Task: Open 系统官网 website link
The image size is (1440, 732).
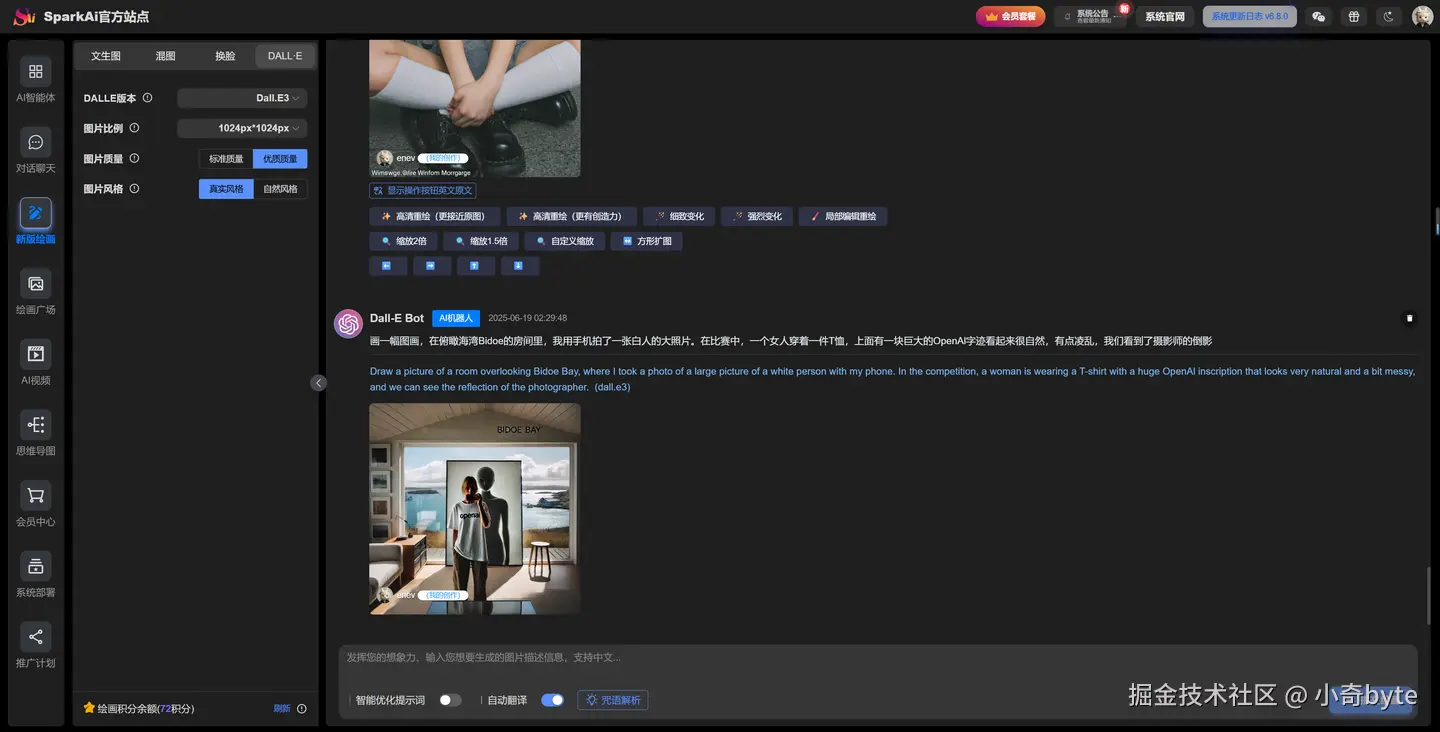Action: point(1165,17)
